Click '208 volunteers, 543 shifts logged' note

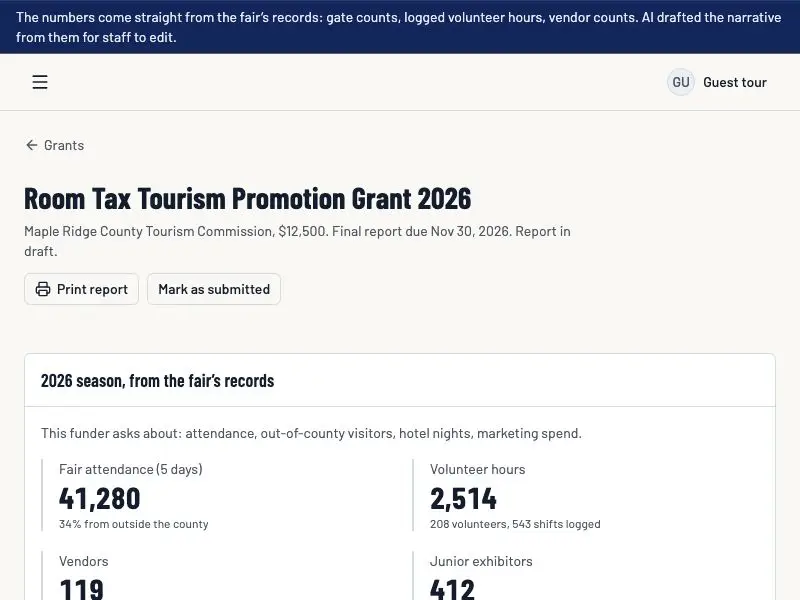click(x=515, y=524)
